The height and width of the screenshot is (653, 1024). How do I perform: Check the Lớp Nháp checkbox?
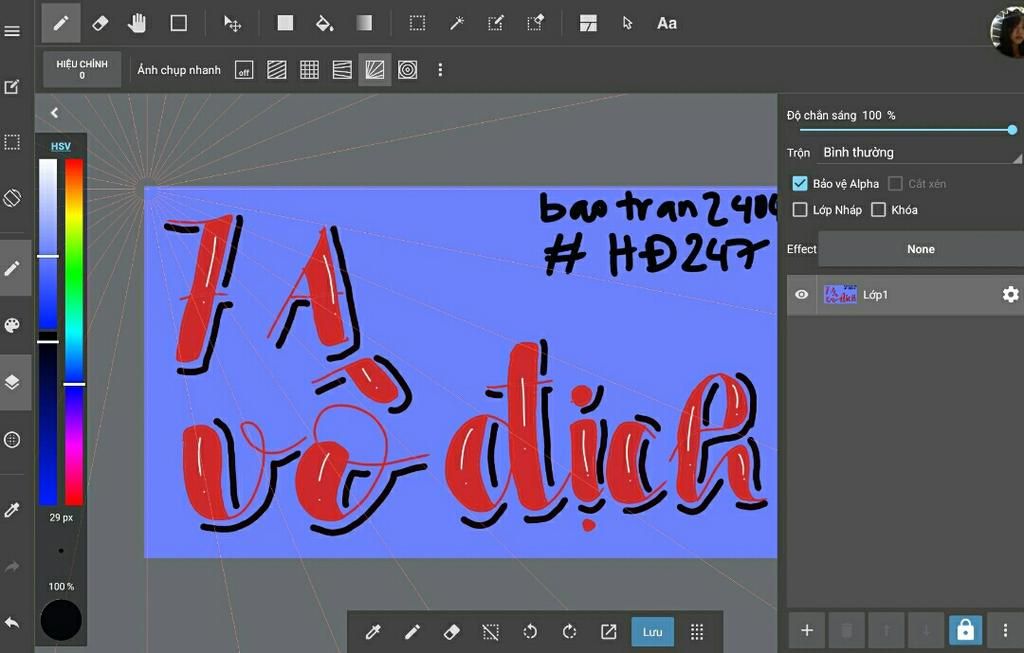(800, 210)
